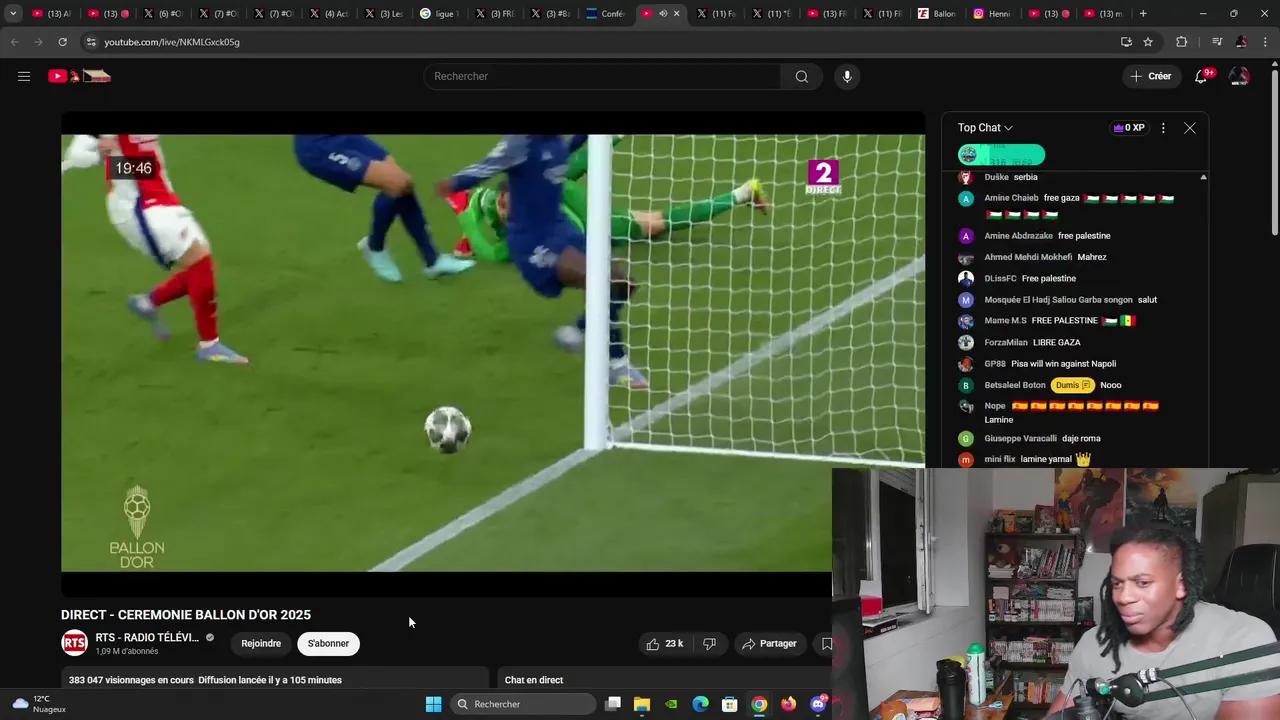Click the YouTube search magnifier button
Screen dimensions: 1280x720
pyautogui.click(x=801, y=76)
